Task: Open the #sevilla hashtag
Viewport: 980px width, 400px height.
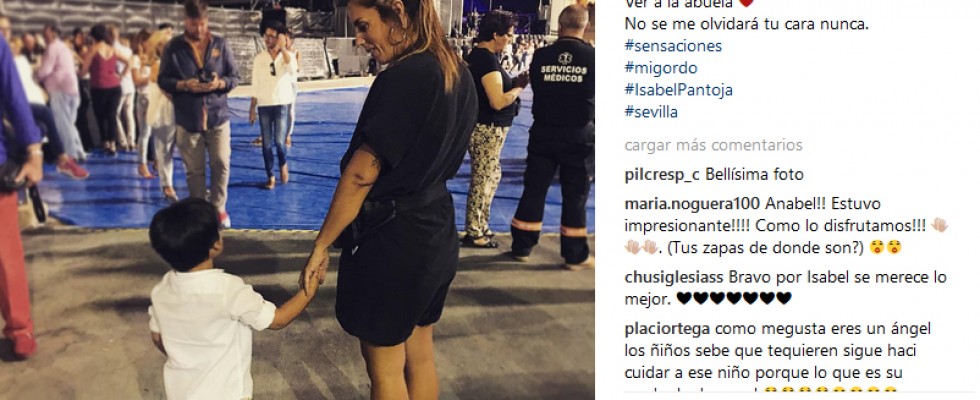Action: 651,112
